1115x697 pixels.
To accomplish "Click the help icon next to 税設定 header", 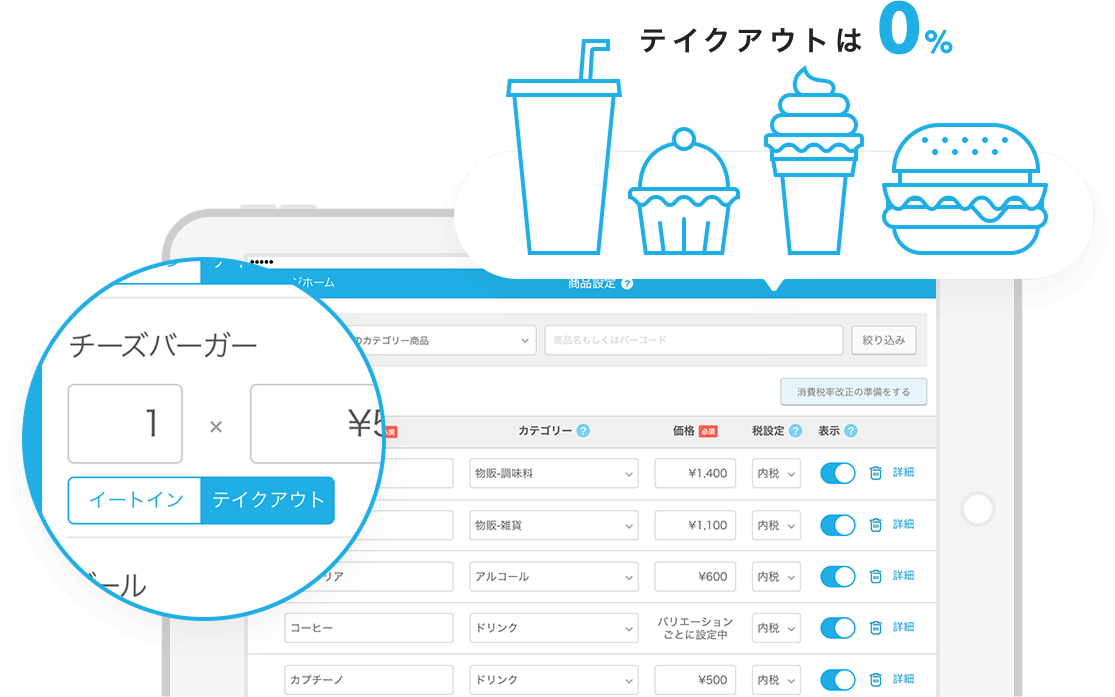I will click(x=795, y=431).
